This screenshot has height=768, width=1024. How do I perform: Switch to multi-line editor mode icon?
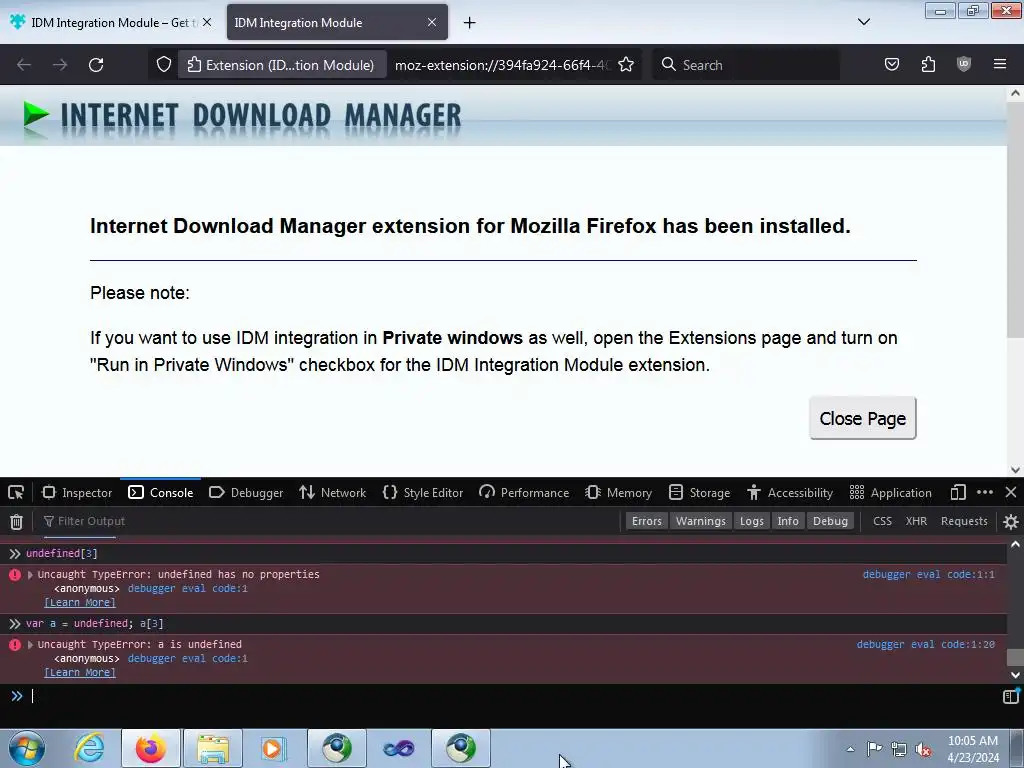pos(1011,696)
